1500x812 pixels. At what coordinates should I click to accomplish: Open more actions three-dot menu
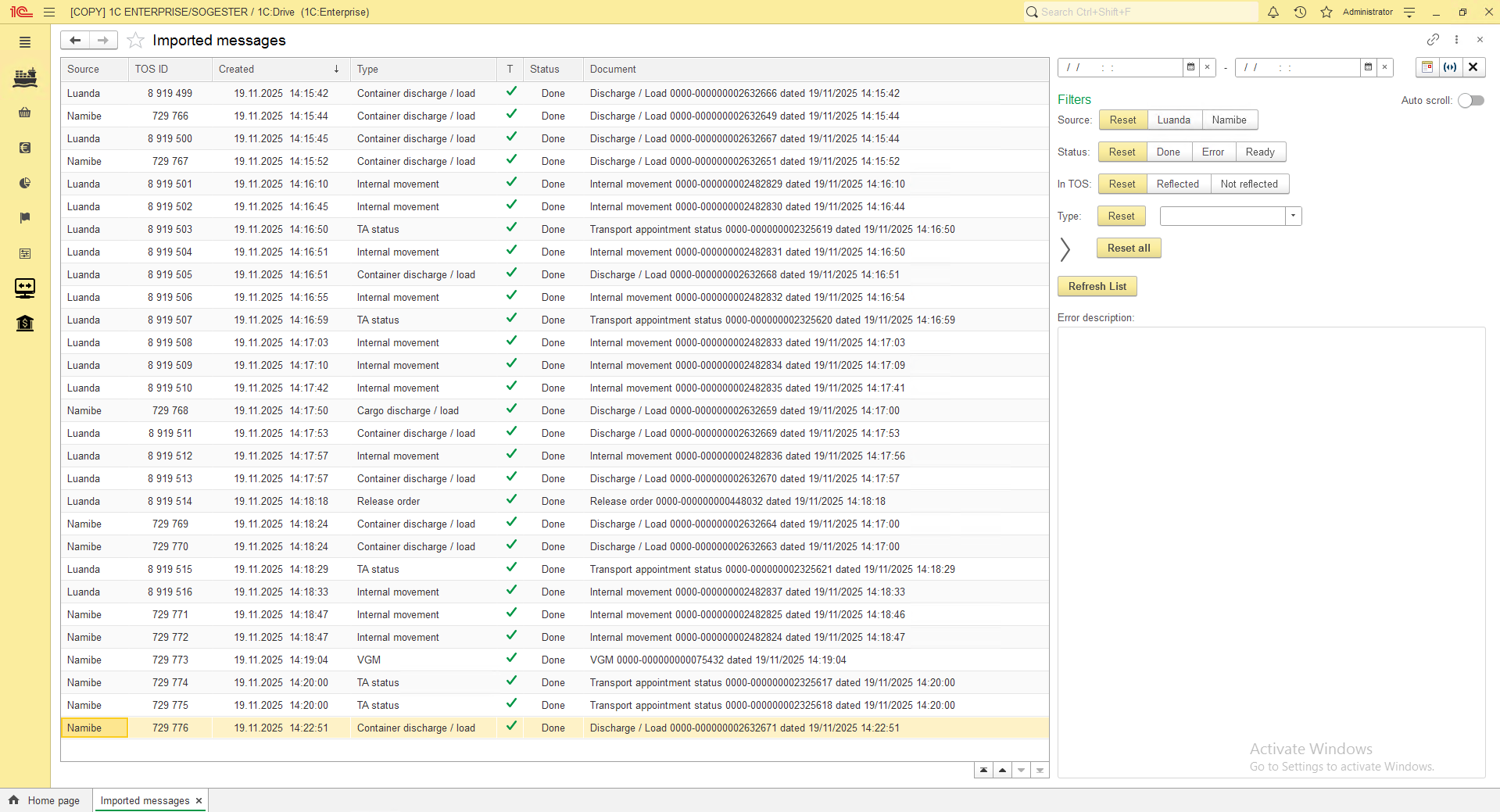click(x=1456, y=39)
